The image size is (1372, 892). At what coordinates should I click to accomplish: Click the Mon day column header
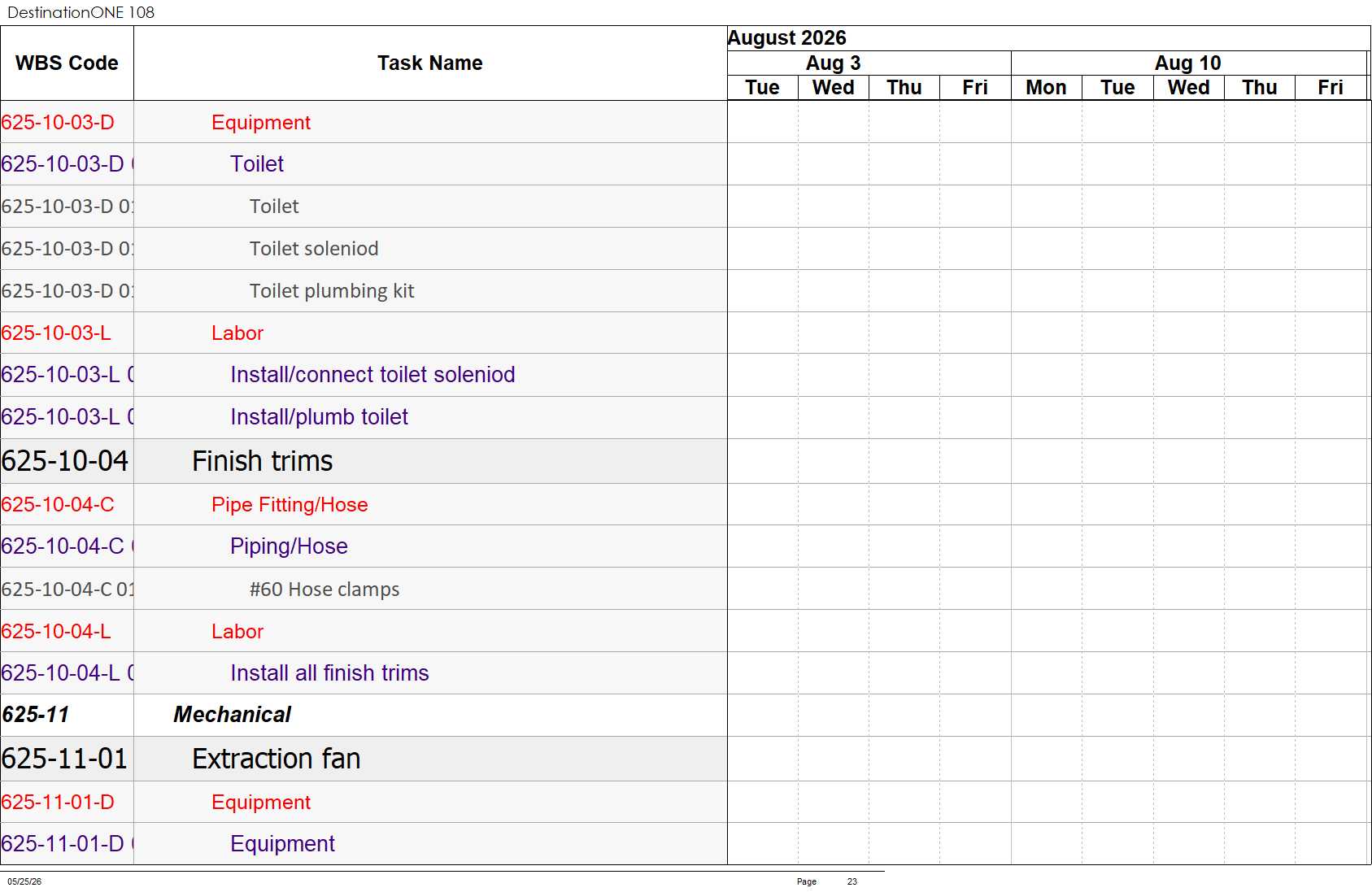(1046, 87)
